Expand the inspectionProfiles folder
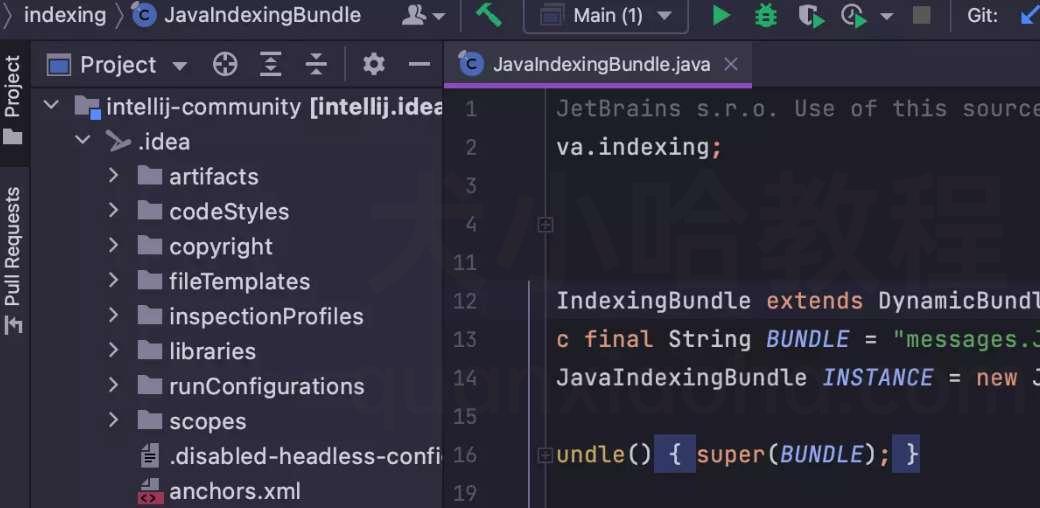Image resolution: width=1040 pixels, height=508 pixels. [x=113, y=315]
